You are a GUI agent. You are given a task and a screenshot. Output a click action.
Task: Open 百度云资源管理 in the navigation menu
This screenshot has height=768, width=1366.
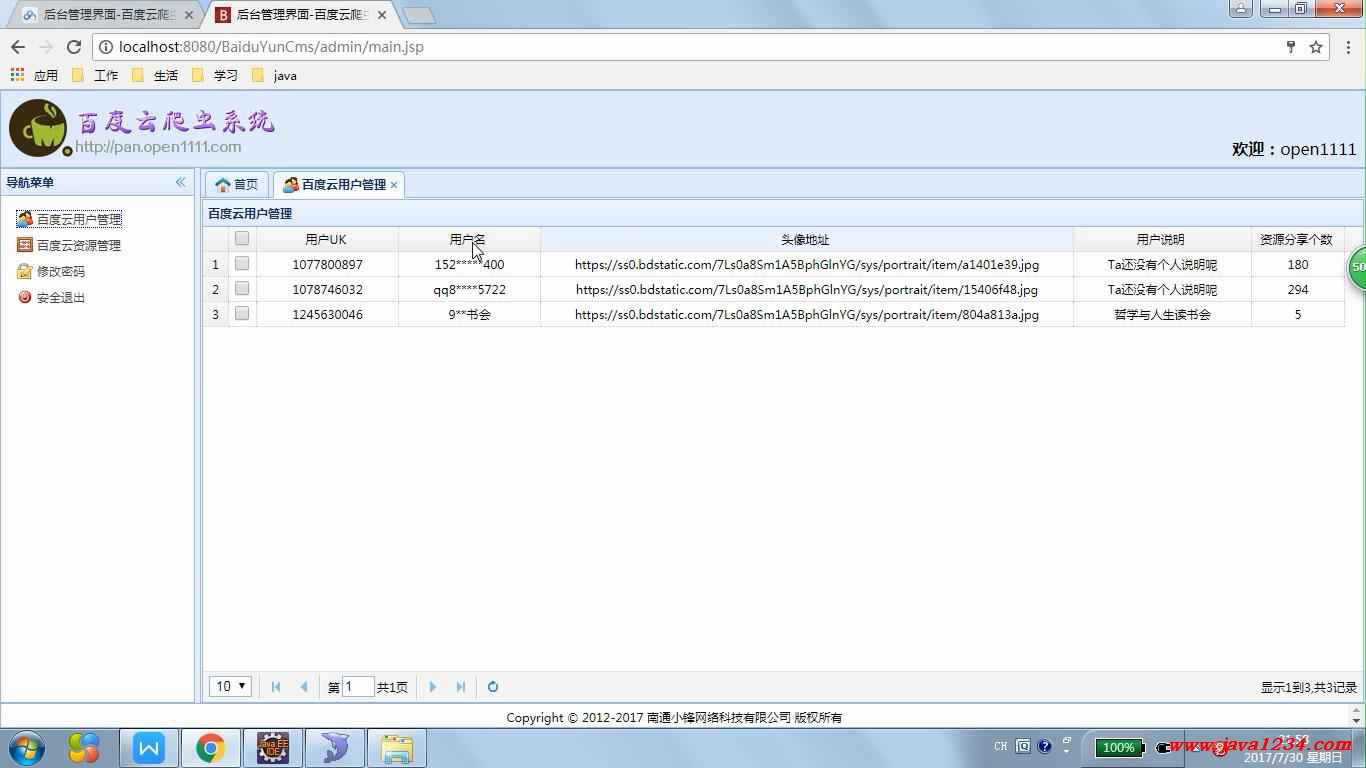click(x=69, y=245)
